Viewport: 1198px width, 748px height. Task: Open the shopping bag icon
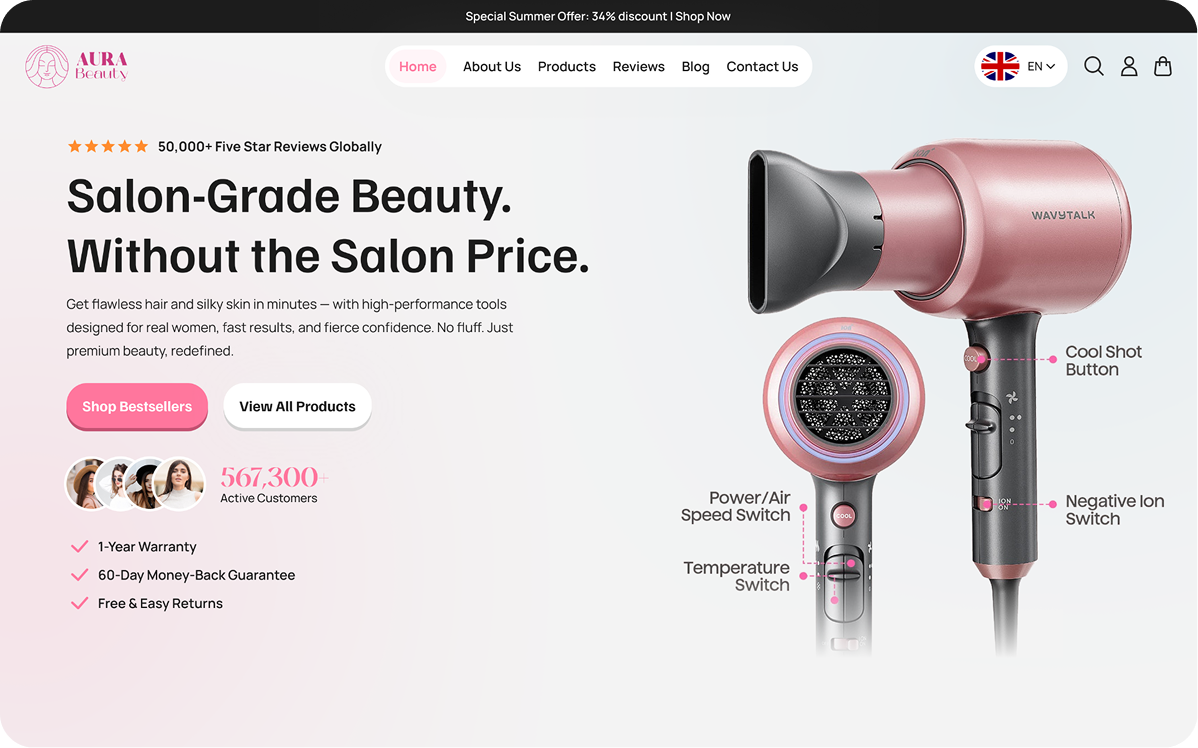point(1162,66)
